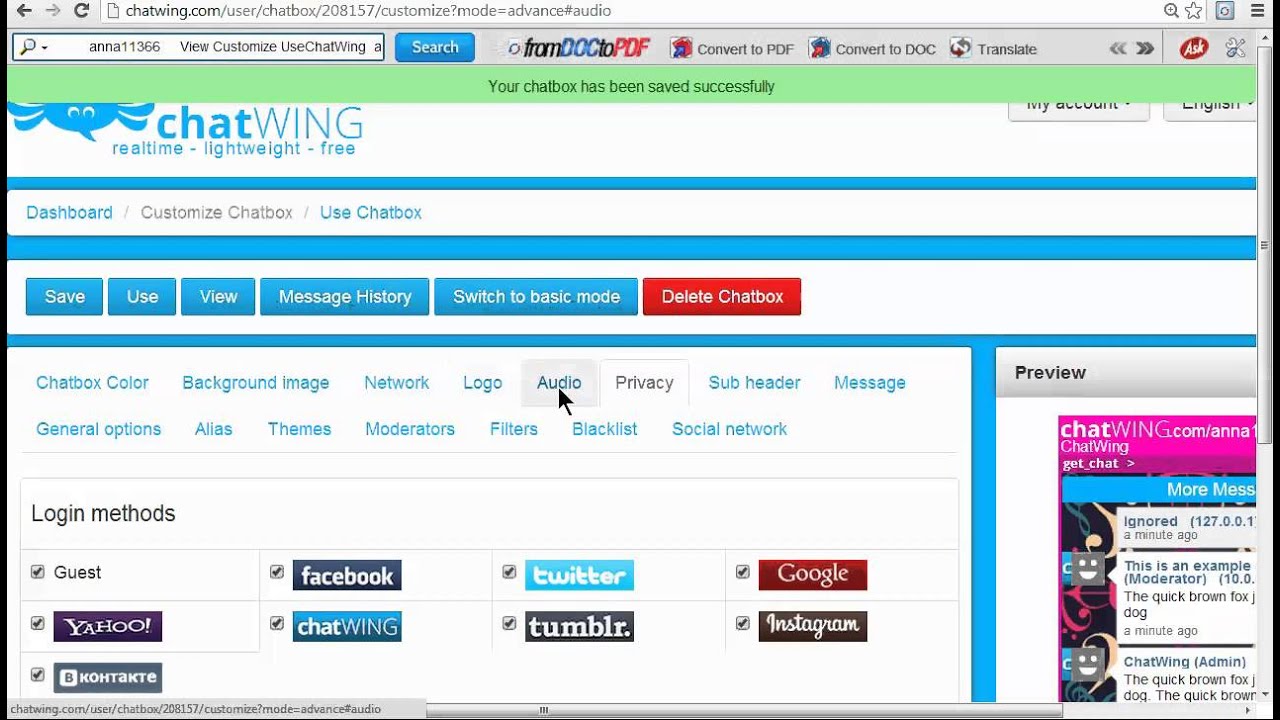The height and width of the screenshot is (720, 1280).
Task: Click the Ask logo icon in the toolbar
Action: (x=1193, y=48)
